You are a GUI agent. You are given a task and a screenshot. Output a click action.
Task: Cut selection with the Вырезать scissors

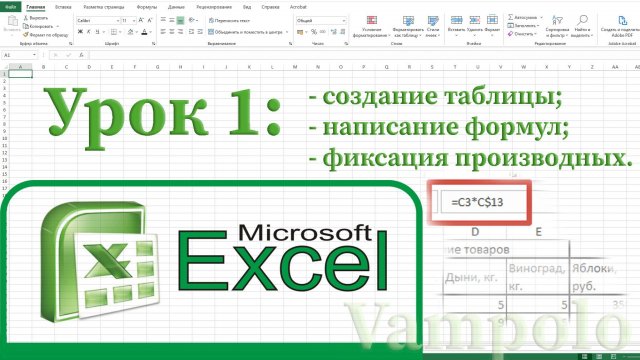(36, 18)
